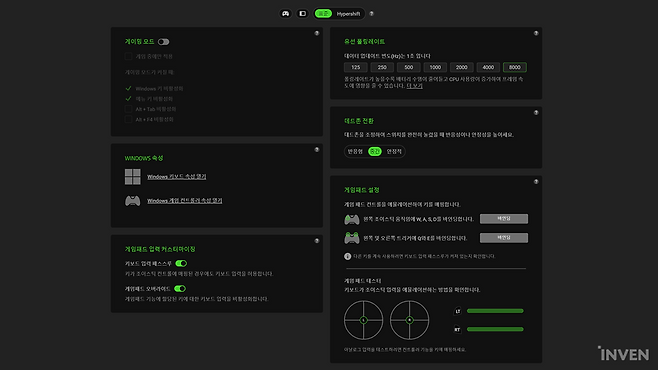Open the gamepad view icon in the top bar
658x370 pixels.
[x=285, y=13]
